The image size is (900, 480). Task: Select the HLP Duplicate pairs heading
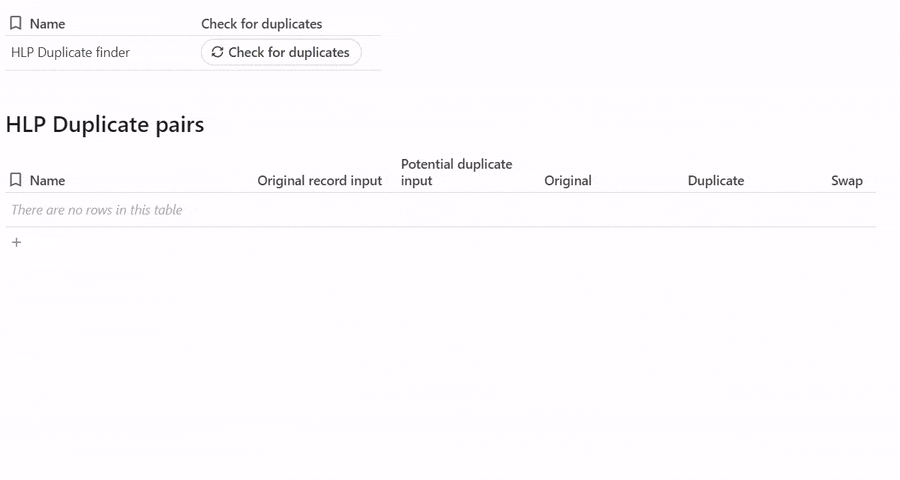coord(105,125)
